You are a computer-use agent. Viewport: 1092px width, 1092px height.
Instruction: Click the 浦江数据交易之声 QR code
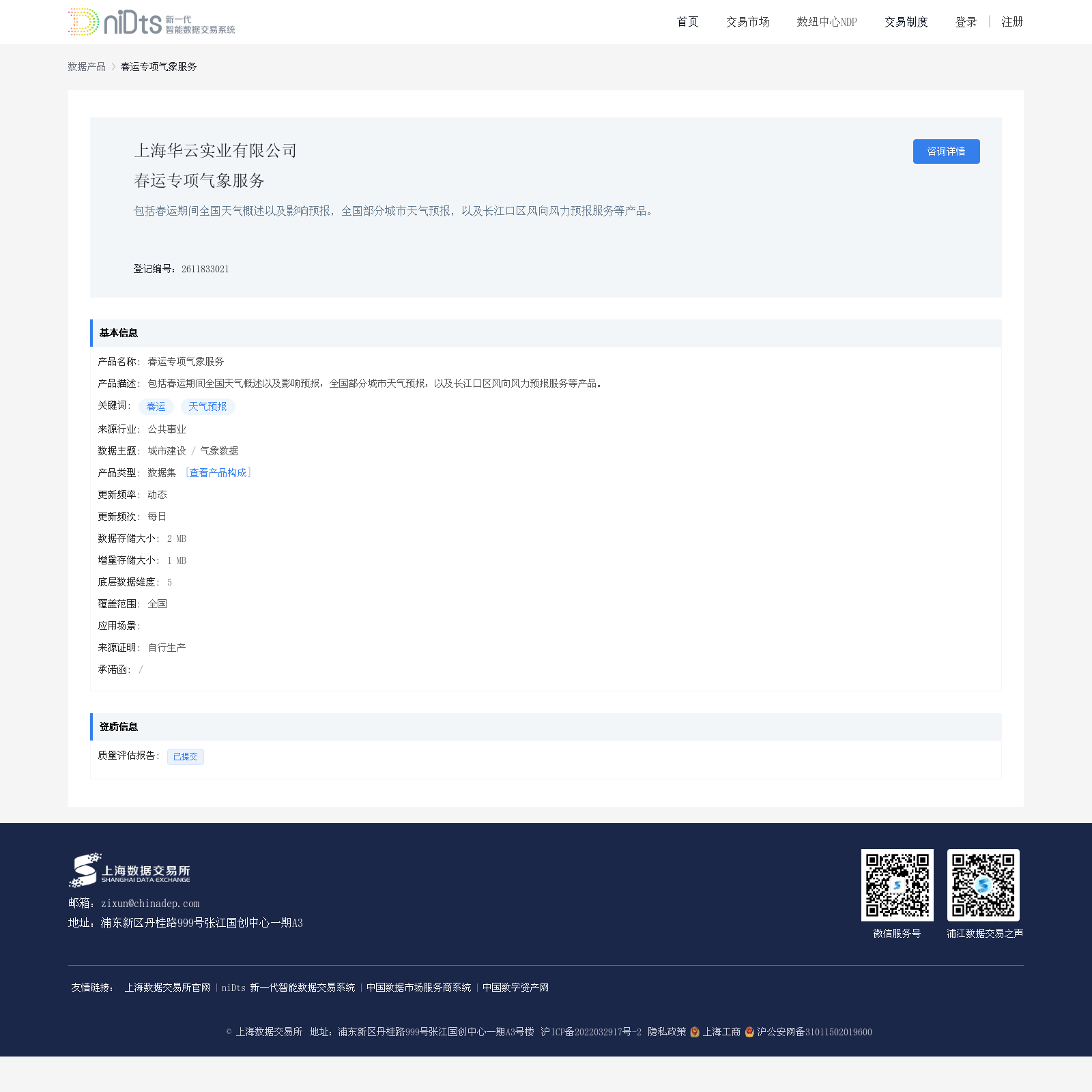[983, 885]
